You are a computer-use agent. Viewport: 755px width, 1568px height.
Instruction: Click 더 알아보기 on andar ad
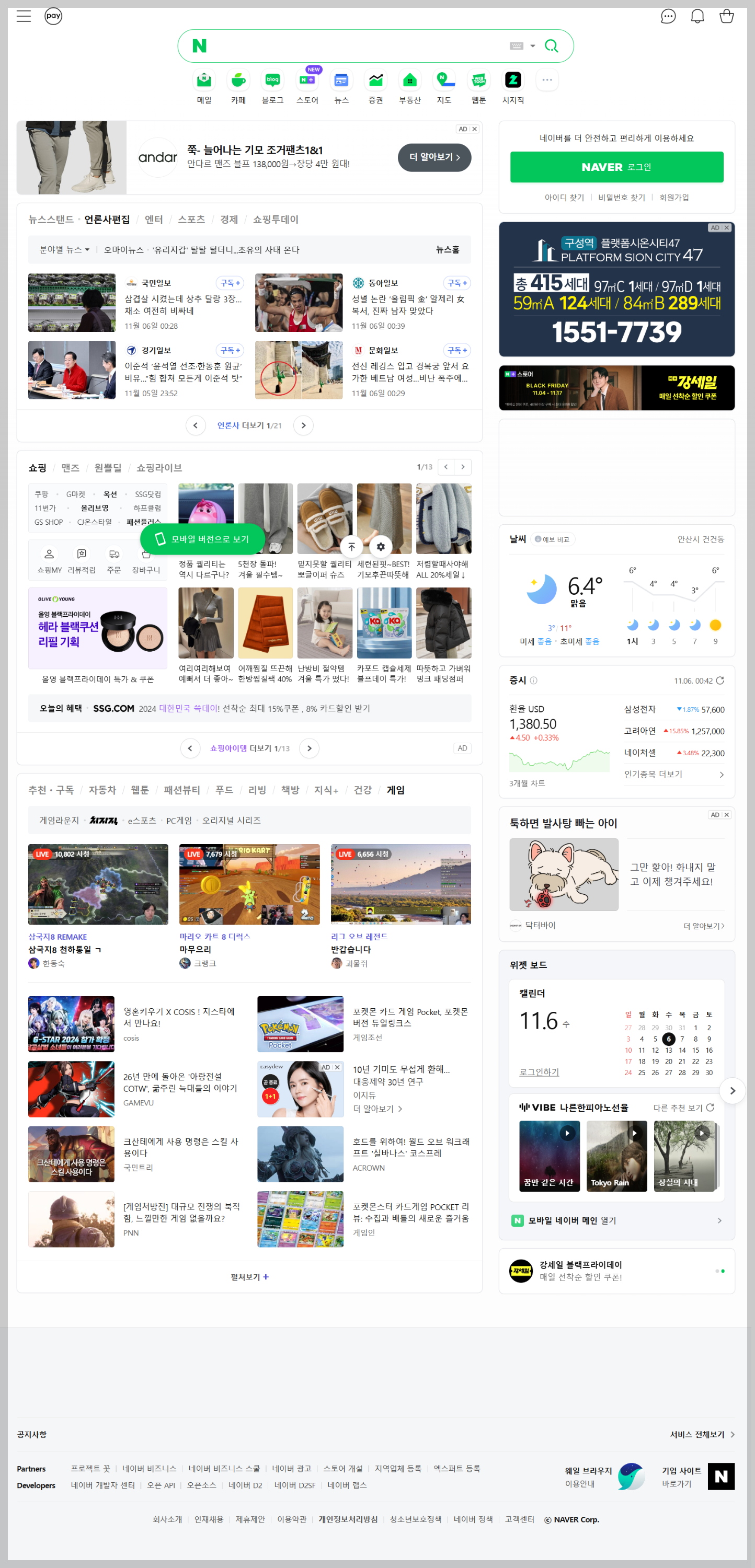click(x=434, y=157)
